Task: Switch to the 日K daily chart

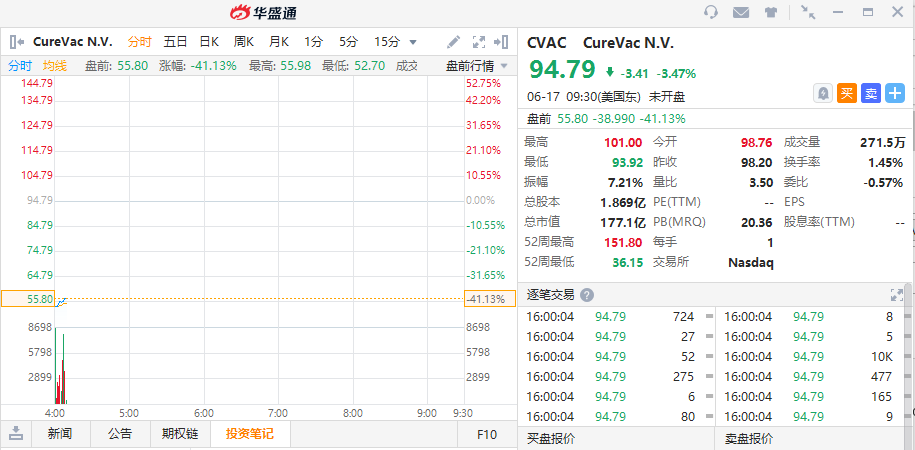Action: pos(208,42)
